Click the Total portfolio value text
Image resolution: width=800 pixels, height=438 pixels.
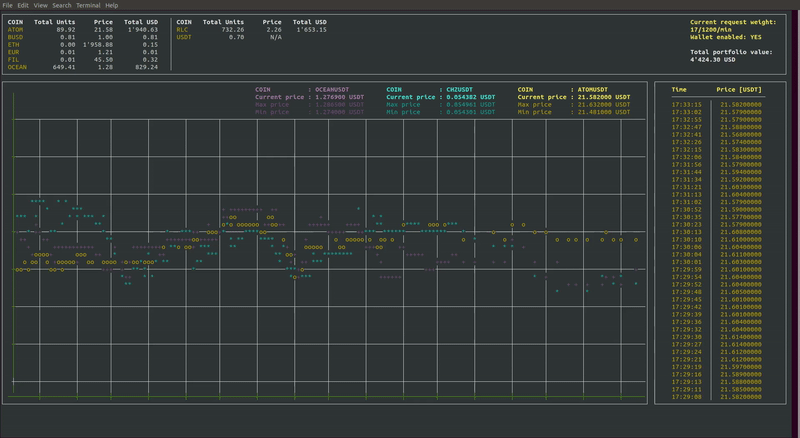click(x=731, y=52)
